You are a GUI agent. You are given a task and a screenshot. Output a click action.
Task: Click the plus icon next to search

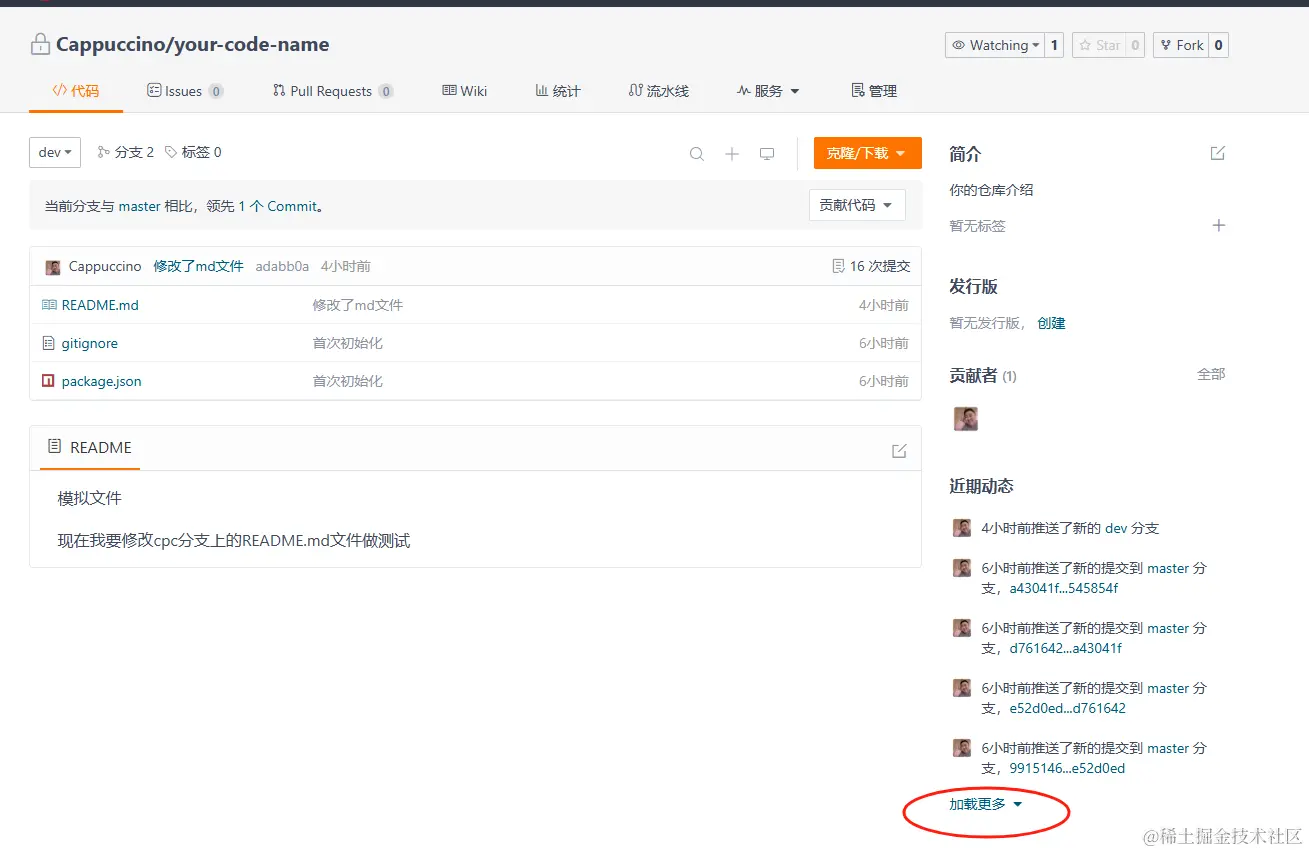pos(732,154)
